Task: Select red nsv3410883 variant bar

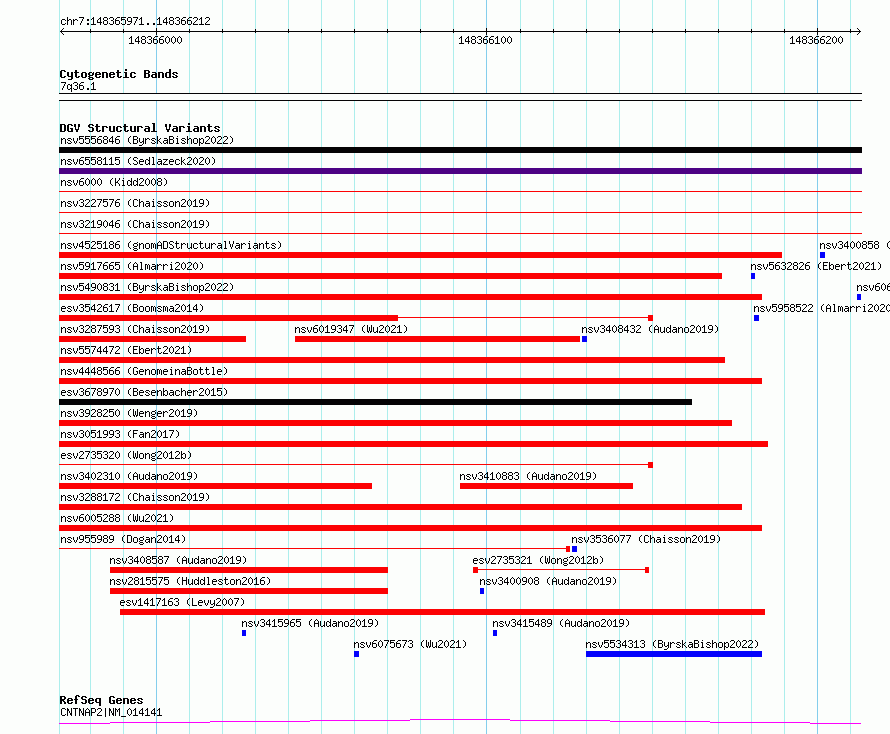Action: pos(546,486)
